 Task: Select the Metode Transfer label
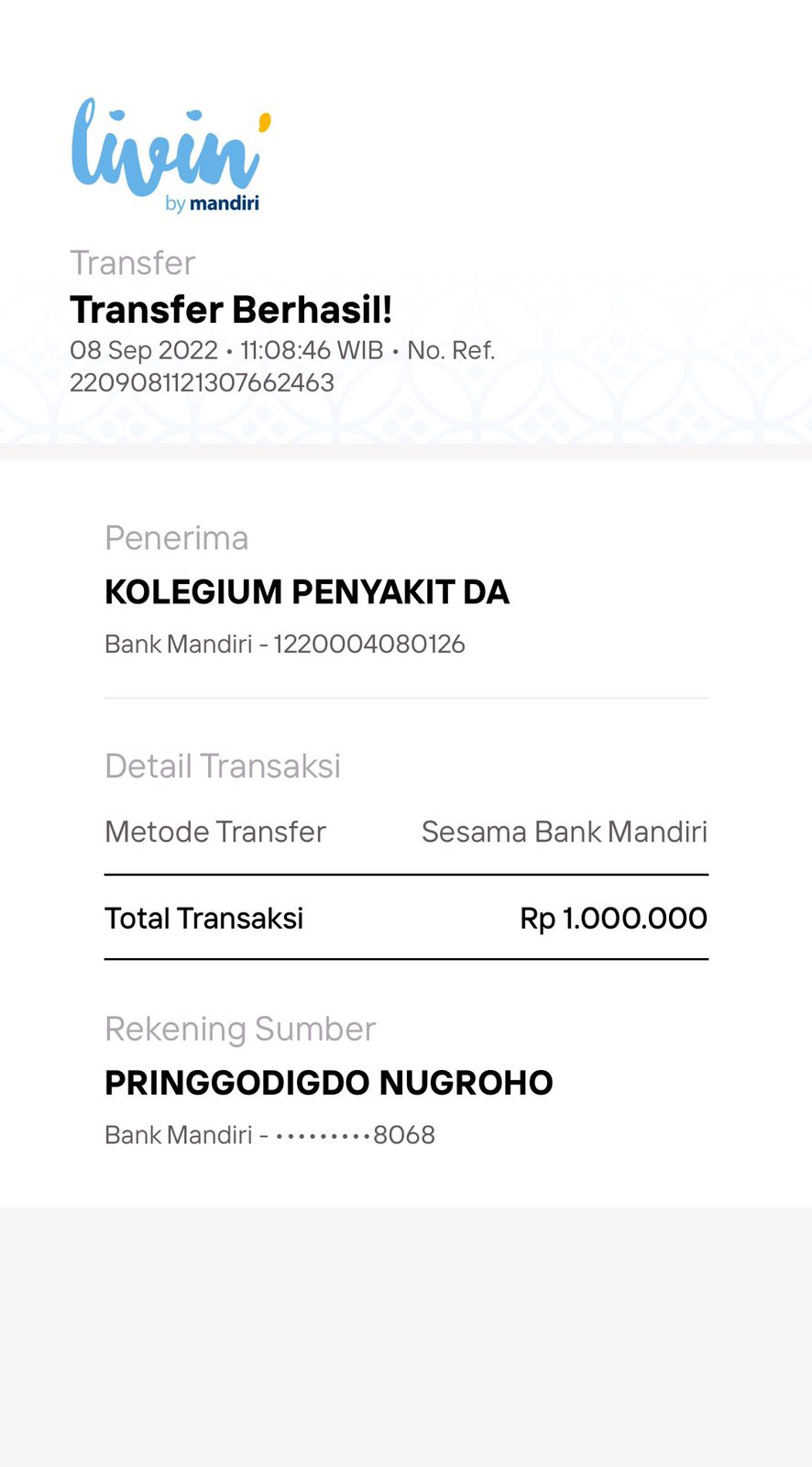pyautogui.click(x=215, y=832)
